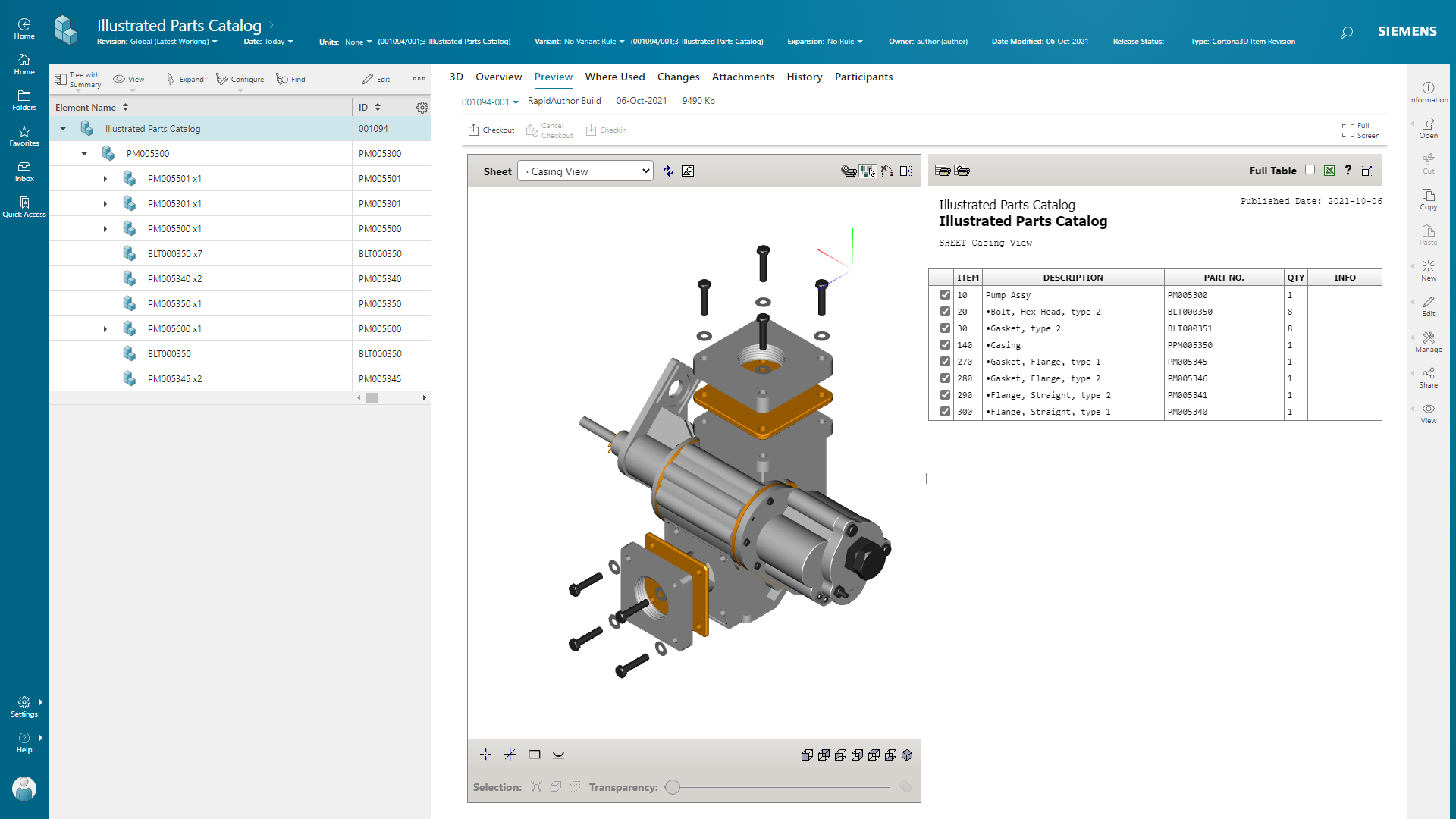Toggle checkbox for Item 10 Pump Assy
The height and width of the screenshot is (819, 1456).
pyautogui.click(x=944, y=294)
